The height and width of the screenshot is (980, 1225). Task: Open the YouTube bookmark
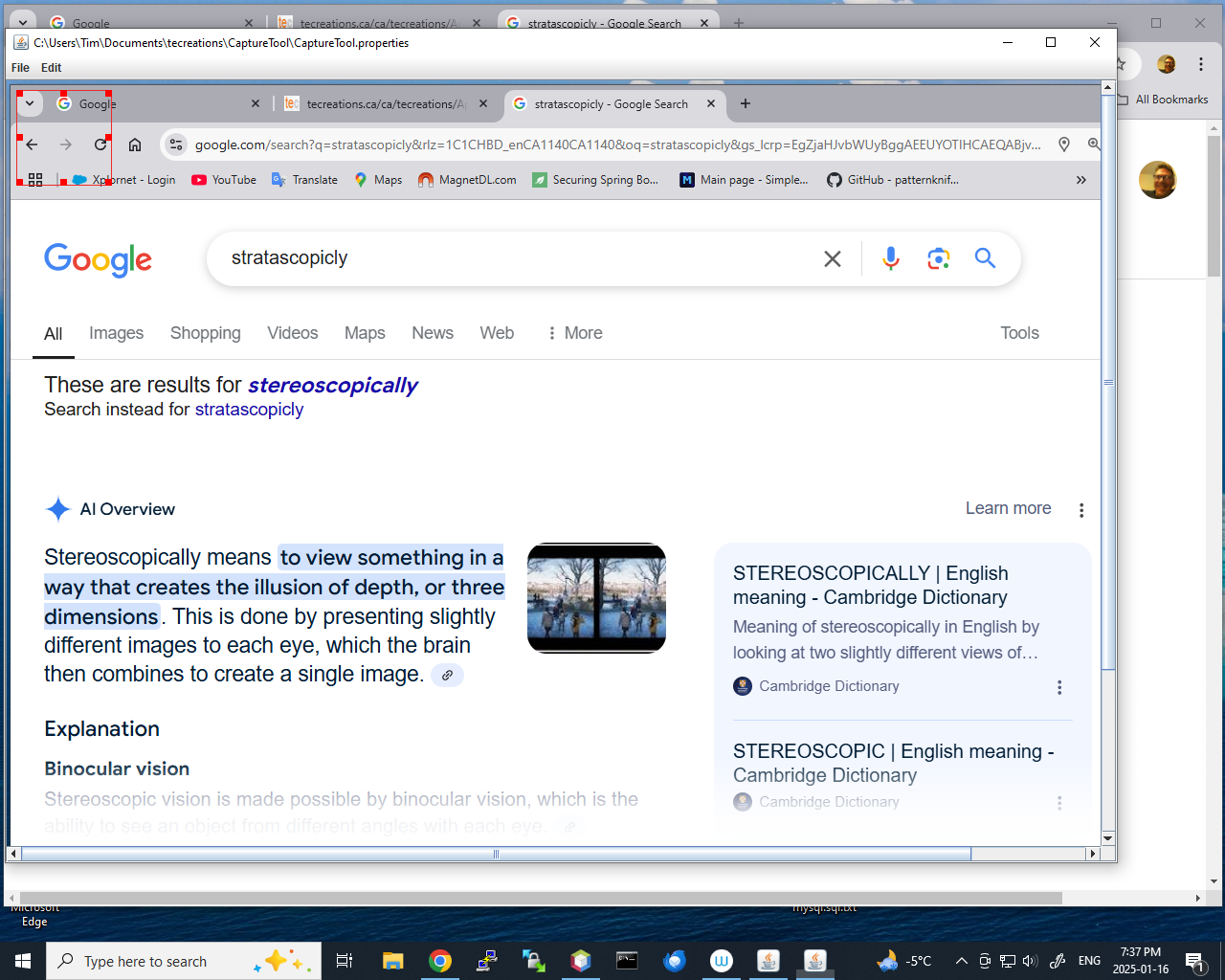point(224,180)
